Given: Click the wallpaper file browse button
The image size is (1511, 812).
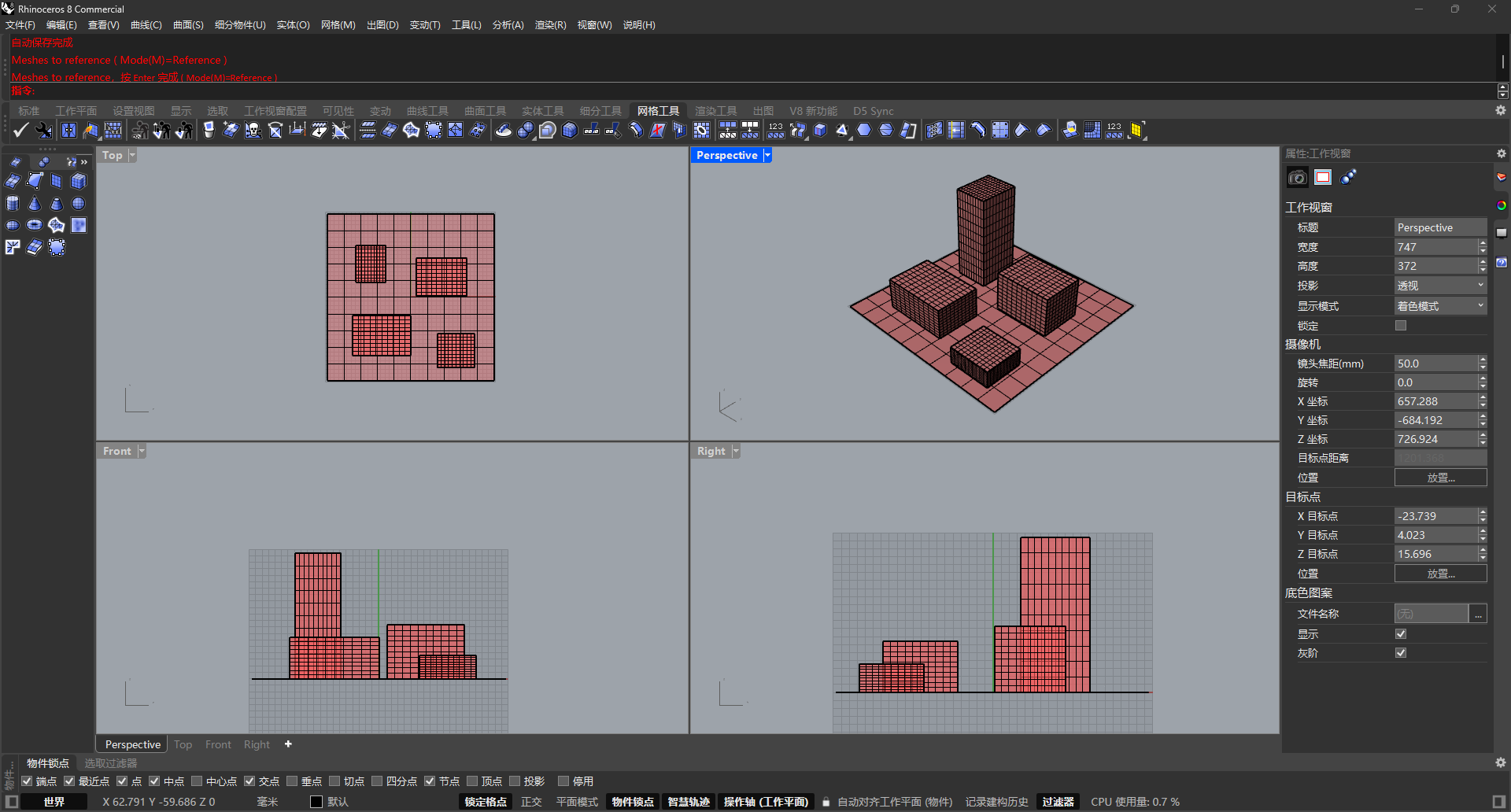Looking at the screenshot, I should point(1479,614).
